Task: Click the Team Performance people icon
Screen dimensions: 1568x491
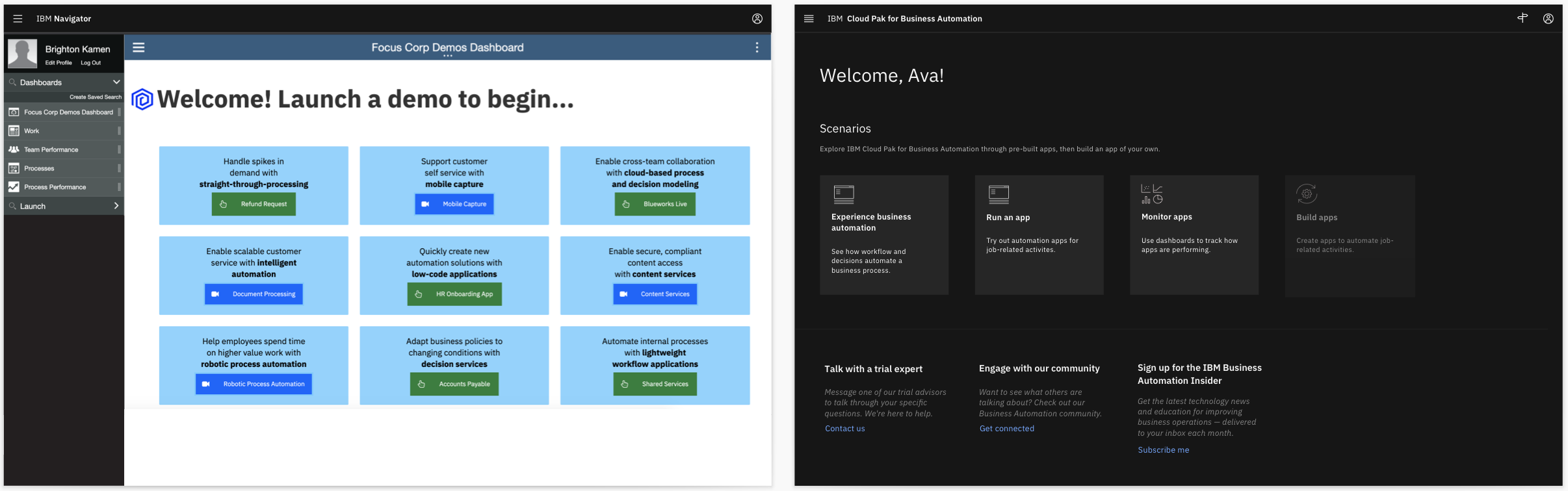Action: pyautogui.click(x=14, y=149)
